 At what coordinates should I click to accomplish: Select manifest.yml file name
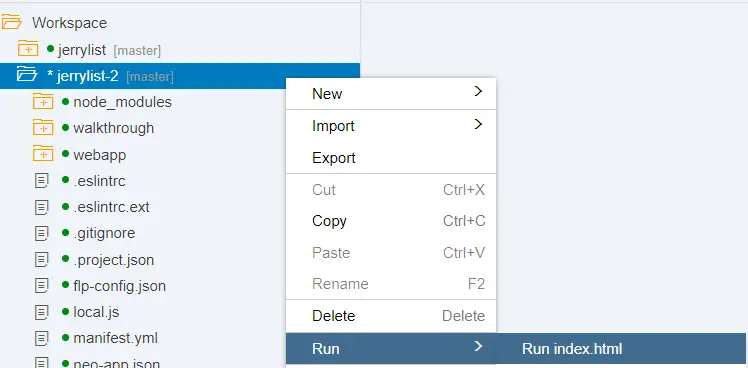[x=115, y=338]
